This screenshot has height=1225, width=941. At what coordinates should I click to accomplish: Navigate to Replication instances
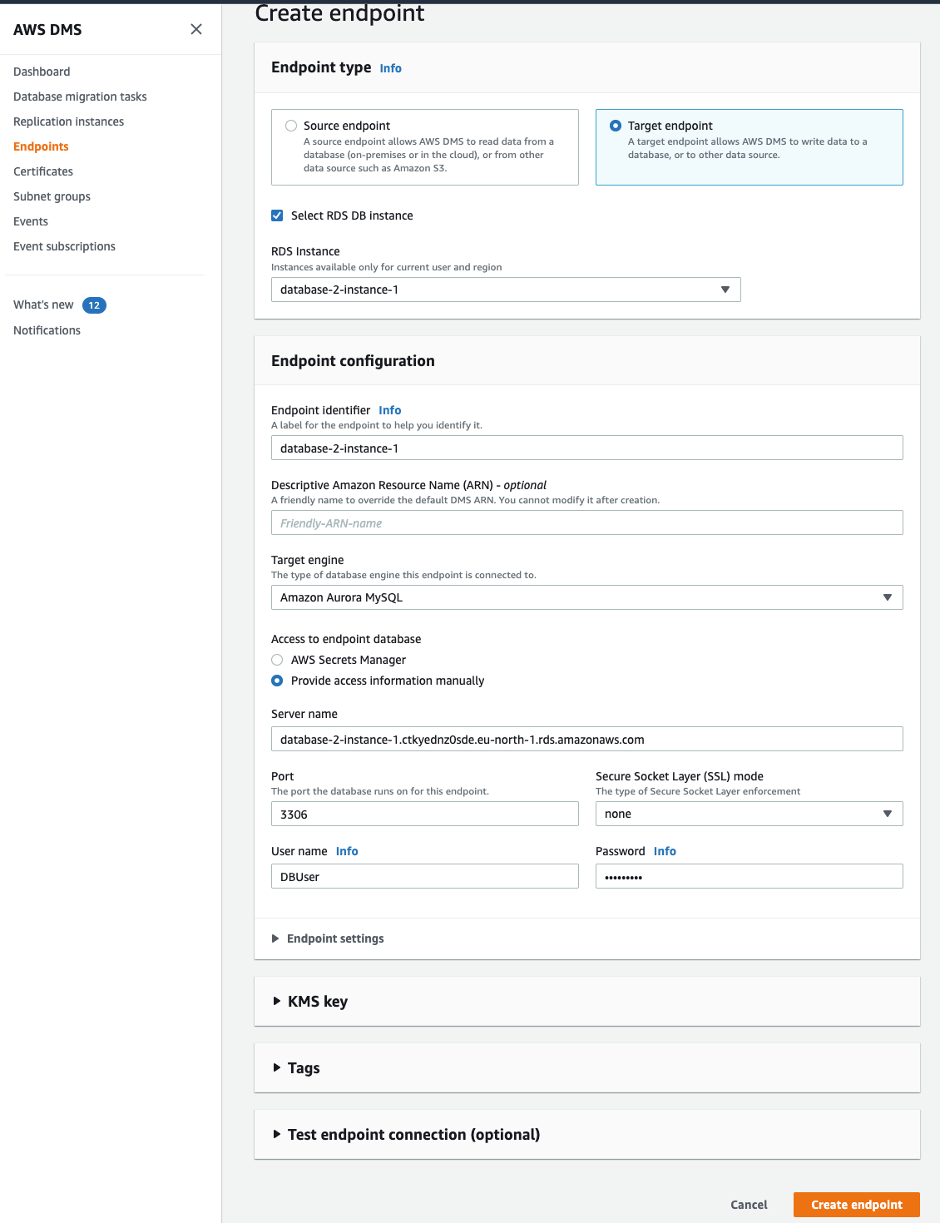click(x=68, y=121)
